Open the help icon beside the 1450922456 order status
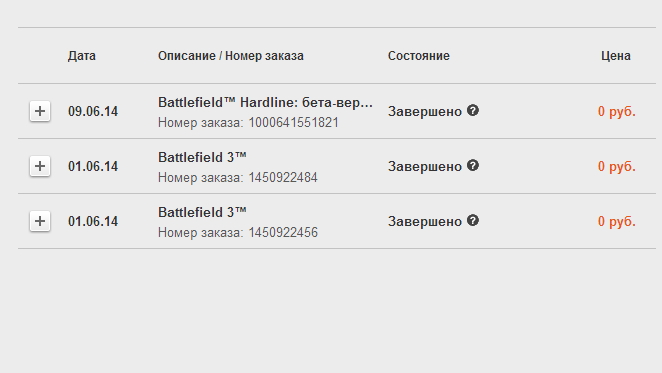 pos(473,220)
